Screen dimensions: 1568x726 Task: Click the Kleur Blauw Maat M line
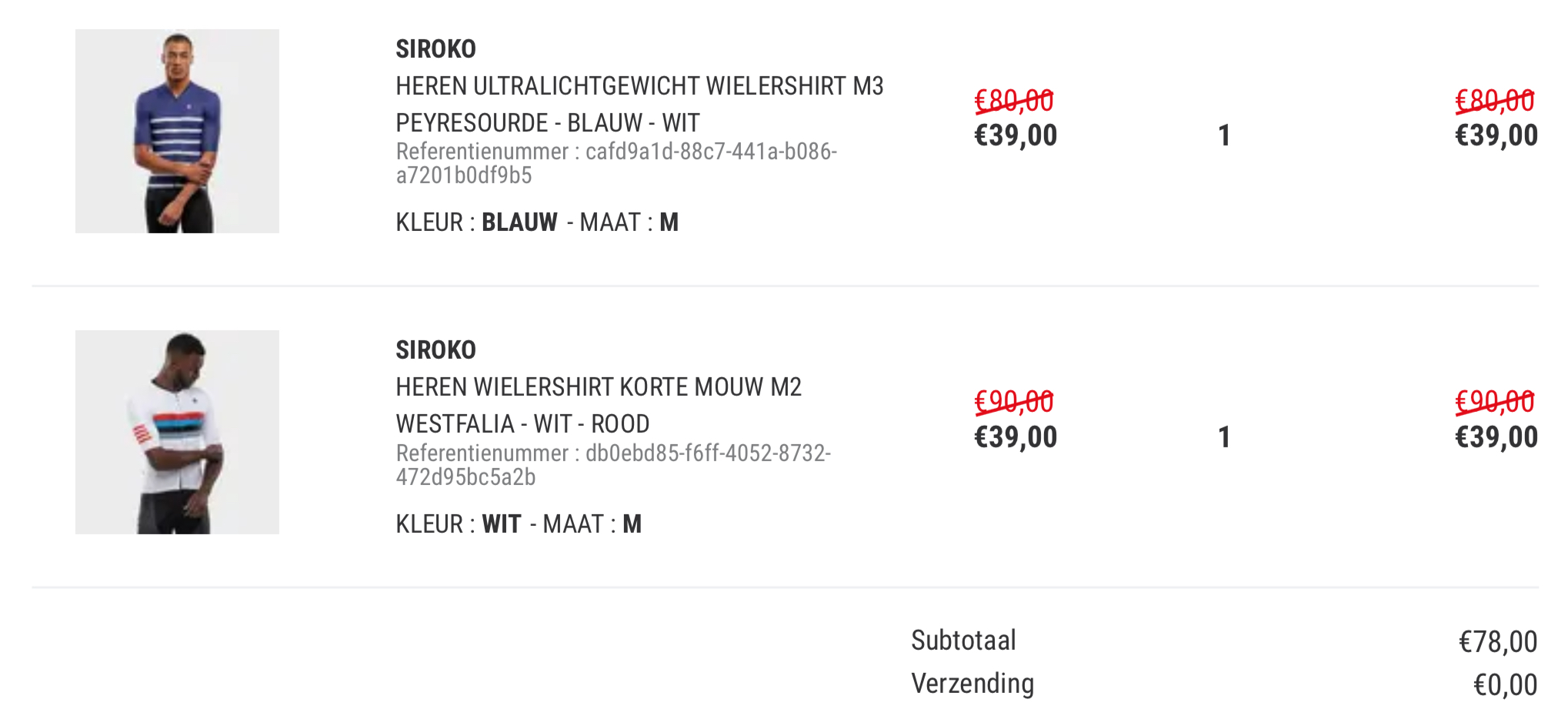coord(537,222)
